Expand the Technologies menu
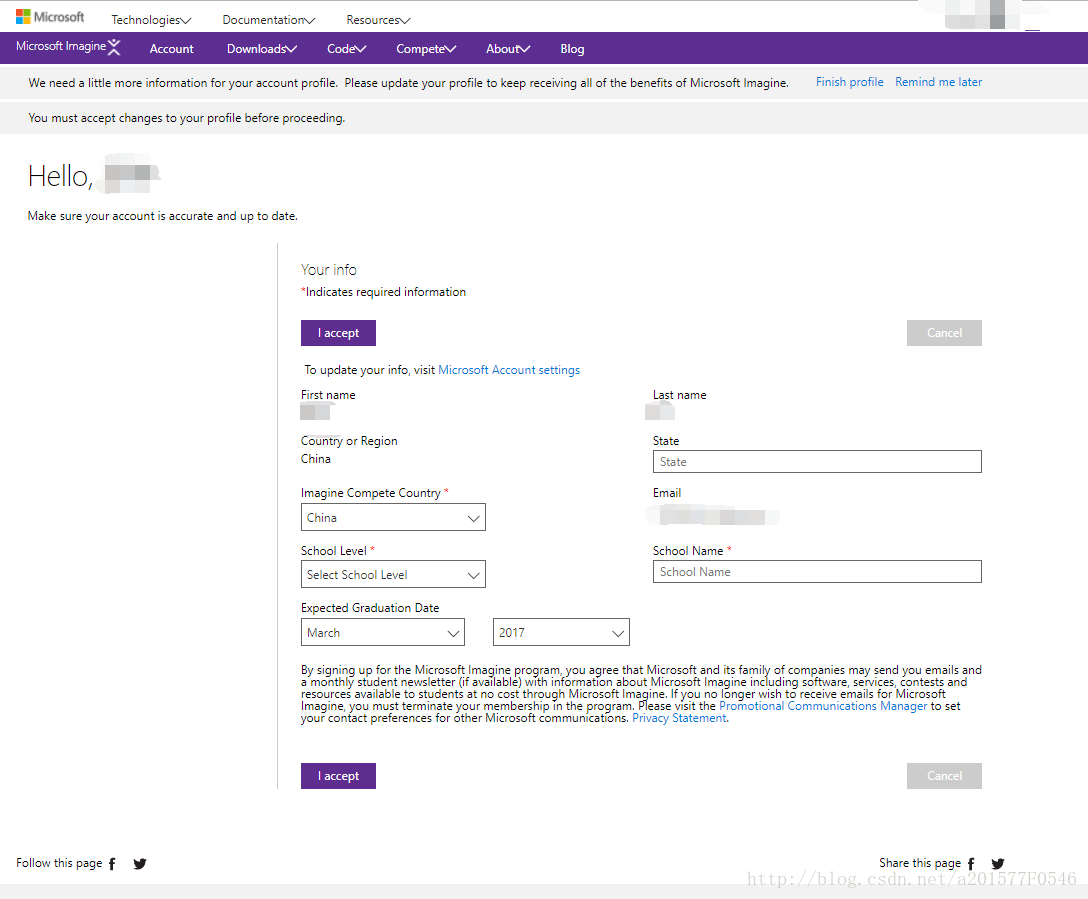Screen dimensions: 1088x899 [x=151, y=20]
